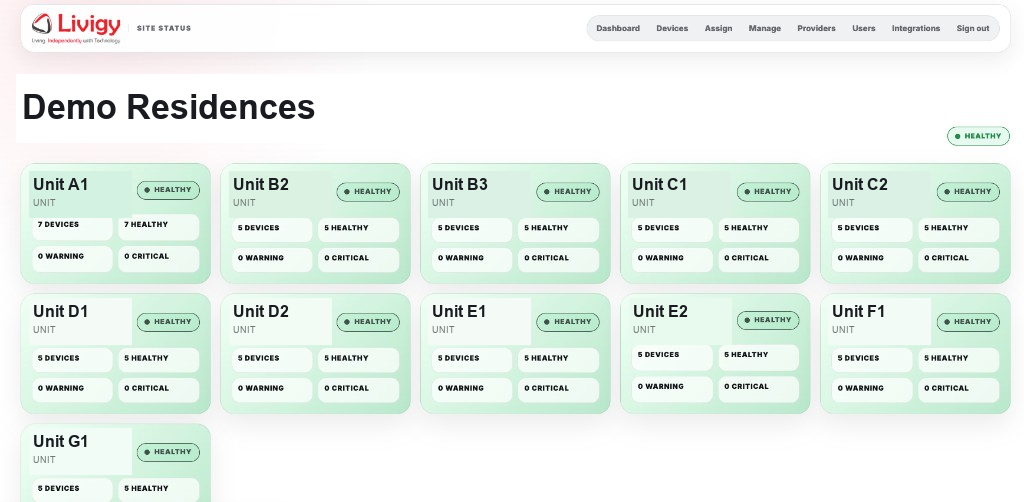Click '0 CRITICAL' in Unit C1
The width and height of the screenshot is (1024, 502).
click(759, 260)
